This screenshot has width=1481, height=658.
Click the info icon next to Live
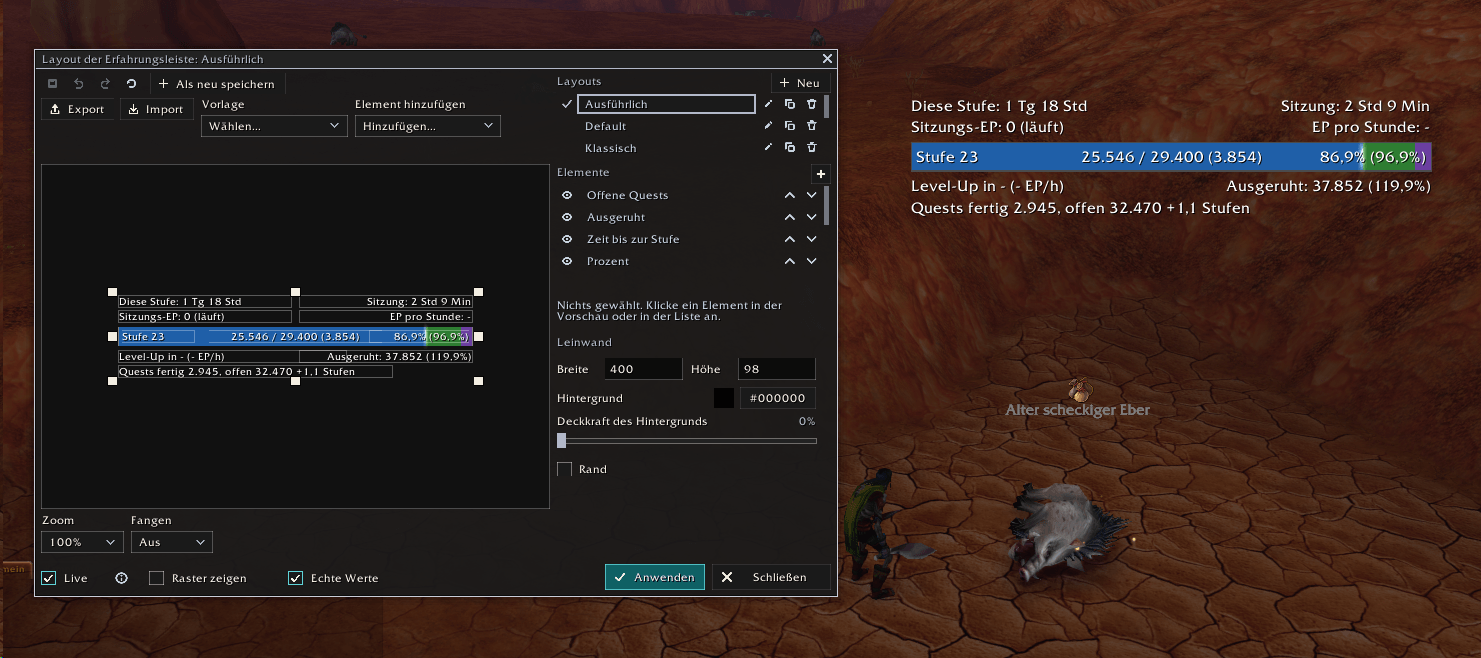point(122,578)
